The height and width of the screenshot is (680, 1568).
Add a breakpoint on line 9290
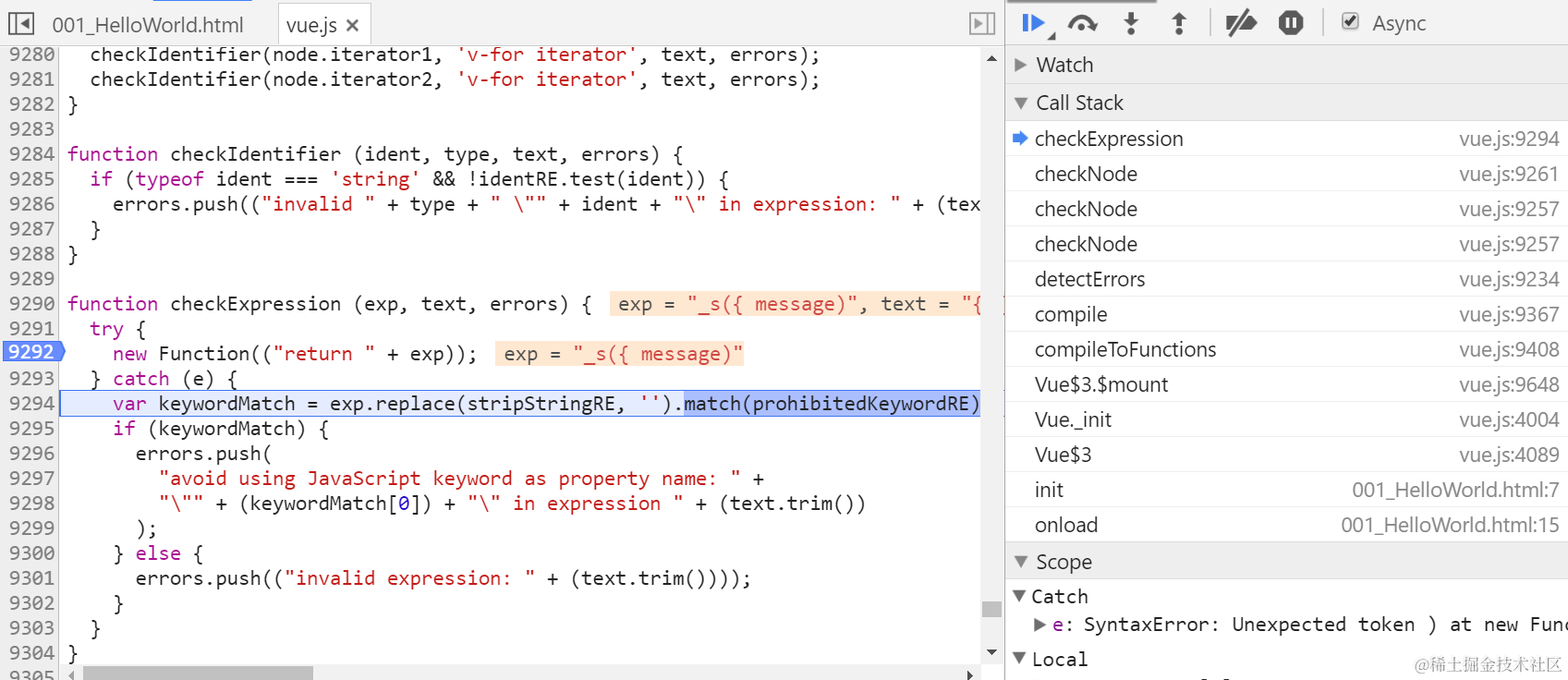[31, 304]
